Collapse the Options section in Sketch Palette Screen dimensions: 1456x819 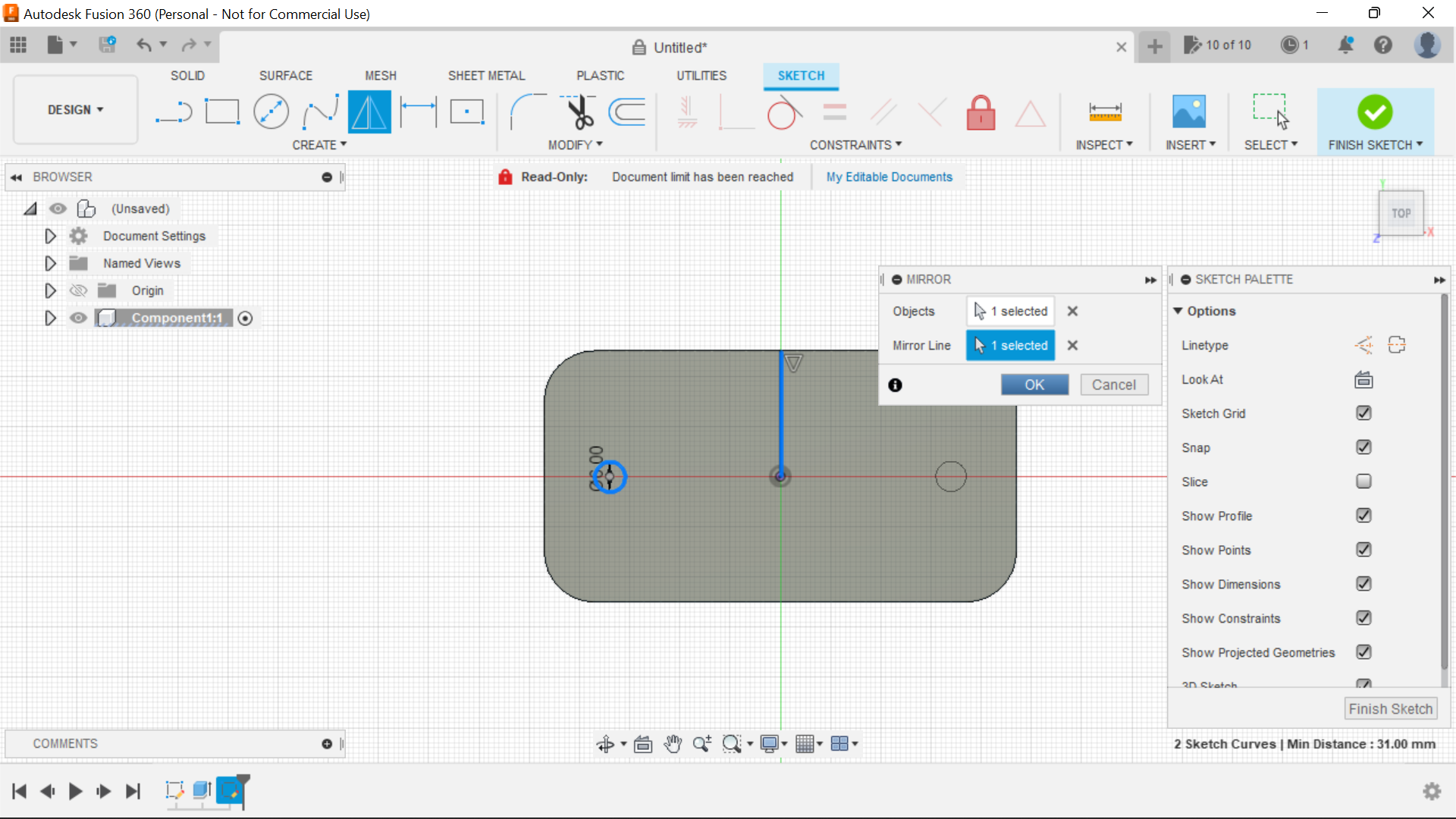(x=1178, y=311)
